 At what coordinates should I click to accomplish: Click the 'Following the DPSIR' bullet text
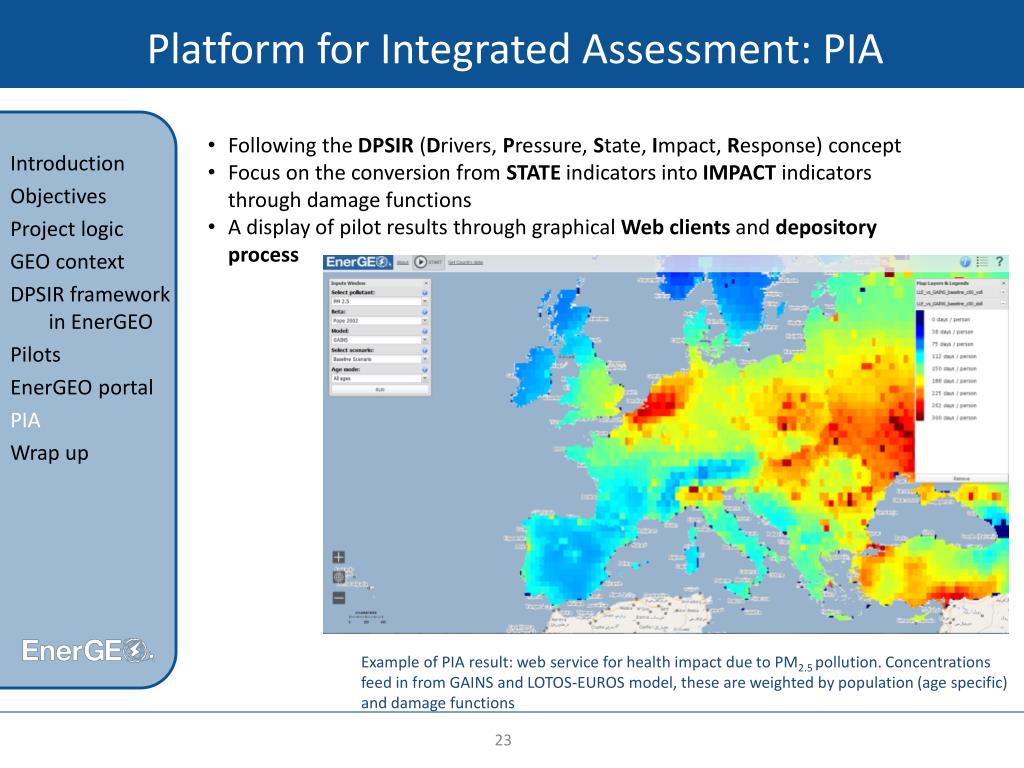pos(564,145)
